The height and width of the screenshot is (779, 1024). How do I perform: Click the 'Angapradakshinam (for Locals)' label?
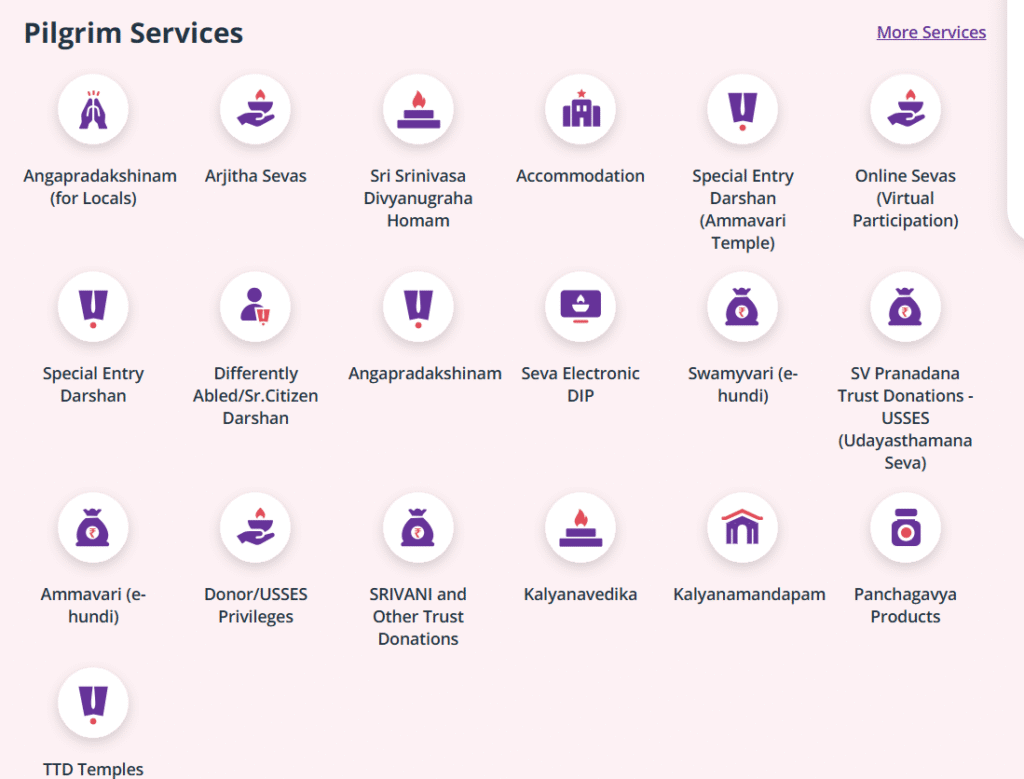pyautogui.click(x=100, y=187)
